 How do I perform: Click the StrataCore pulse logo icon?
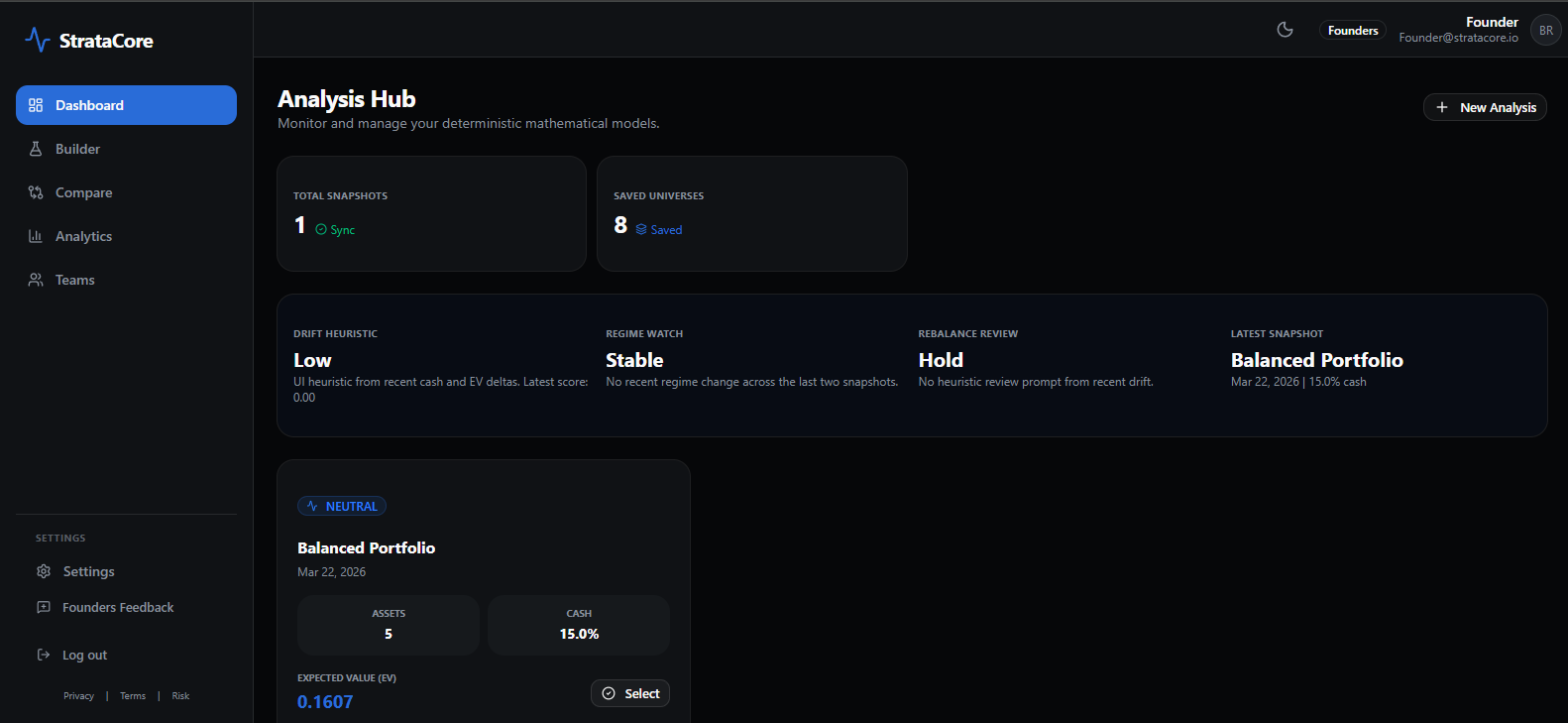click(37, 40)
